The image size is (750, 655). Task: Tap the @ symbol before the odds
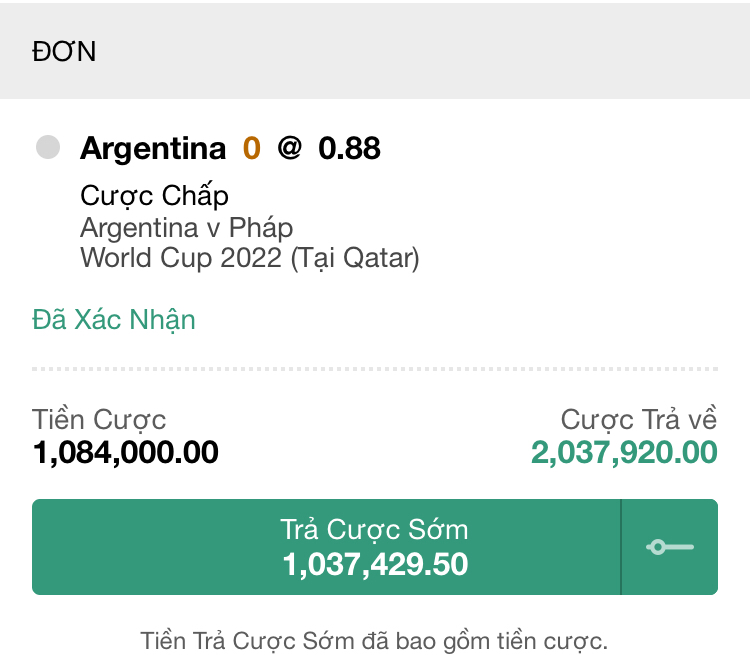point(289,148)
